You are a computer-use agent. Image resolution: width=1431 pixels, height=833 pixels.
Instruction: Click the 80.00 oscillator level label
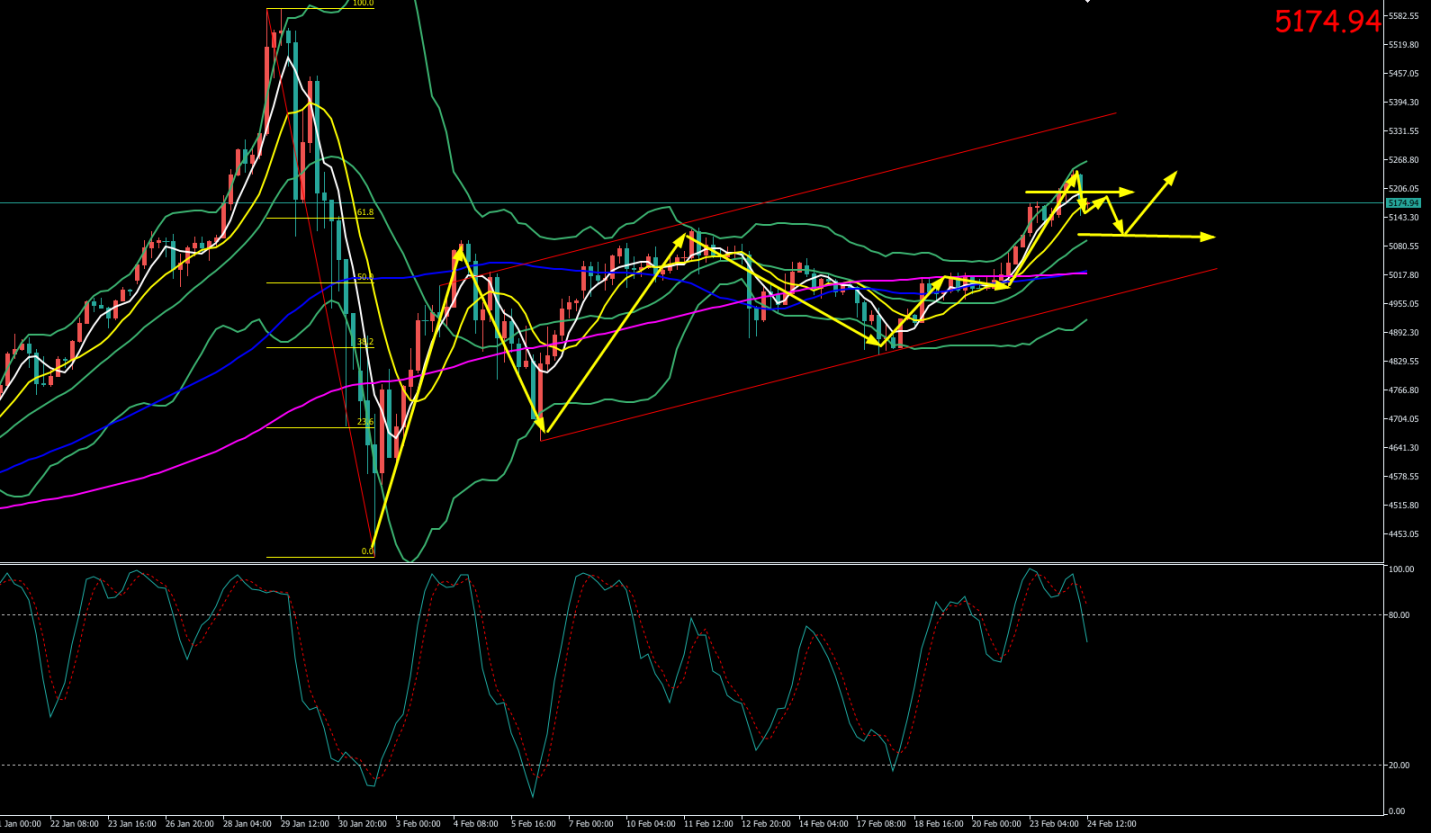1401,615
